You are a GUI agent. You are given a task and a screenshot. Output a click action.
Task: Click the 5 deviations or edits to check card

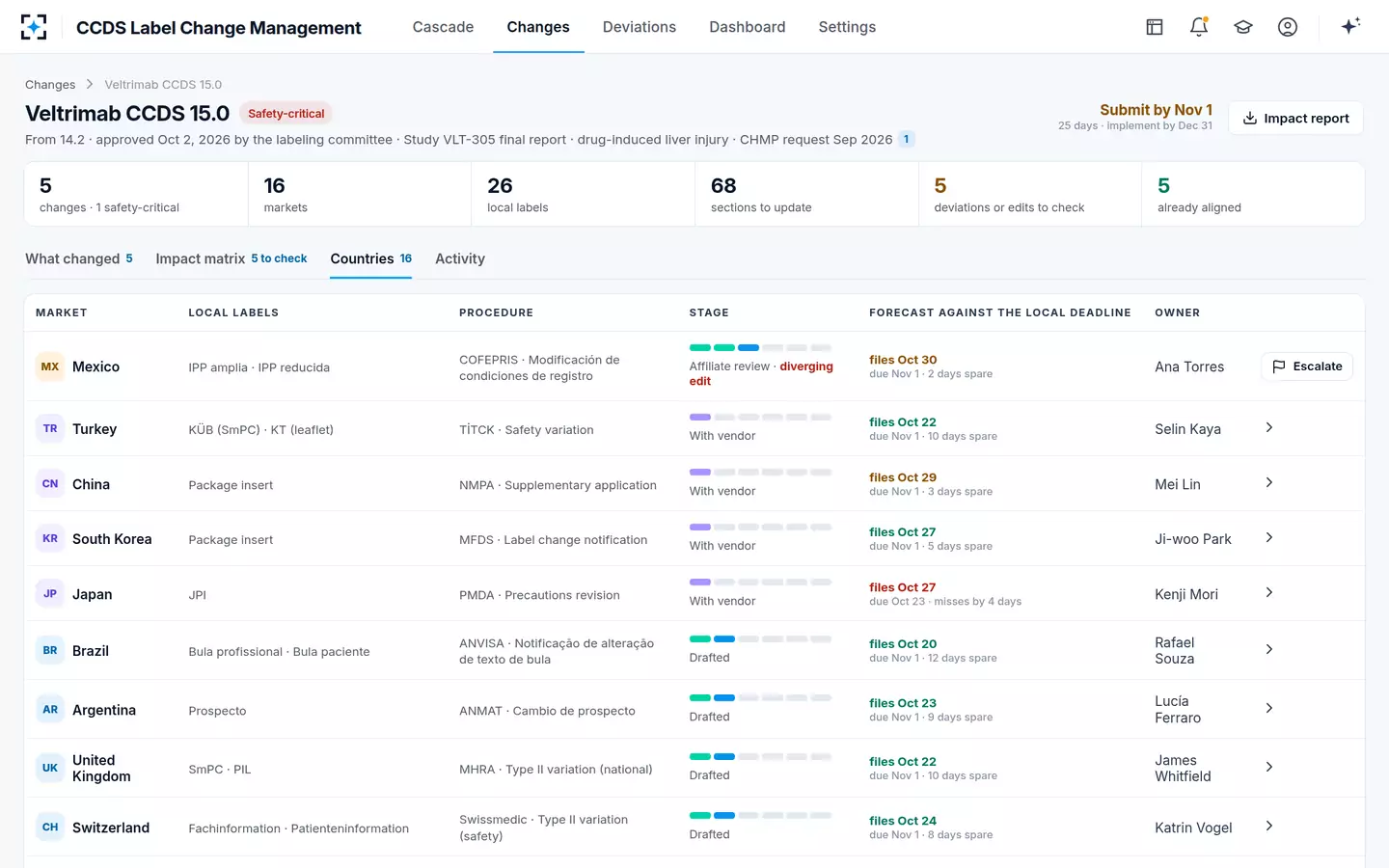point(1030,194)
